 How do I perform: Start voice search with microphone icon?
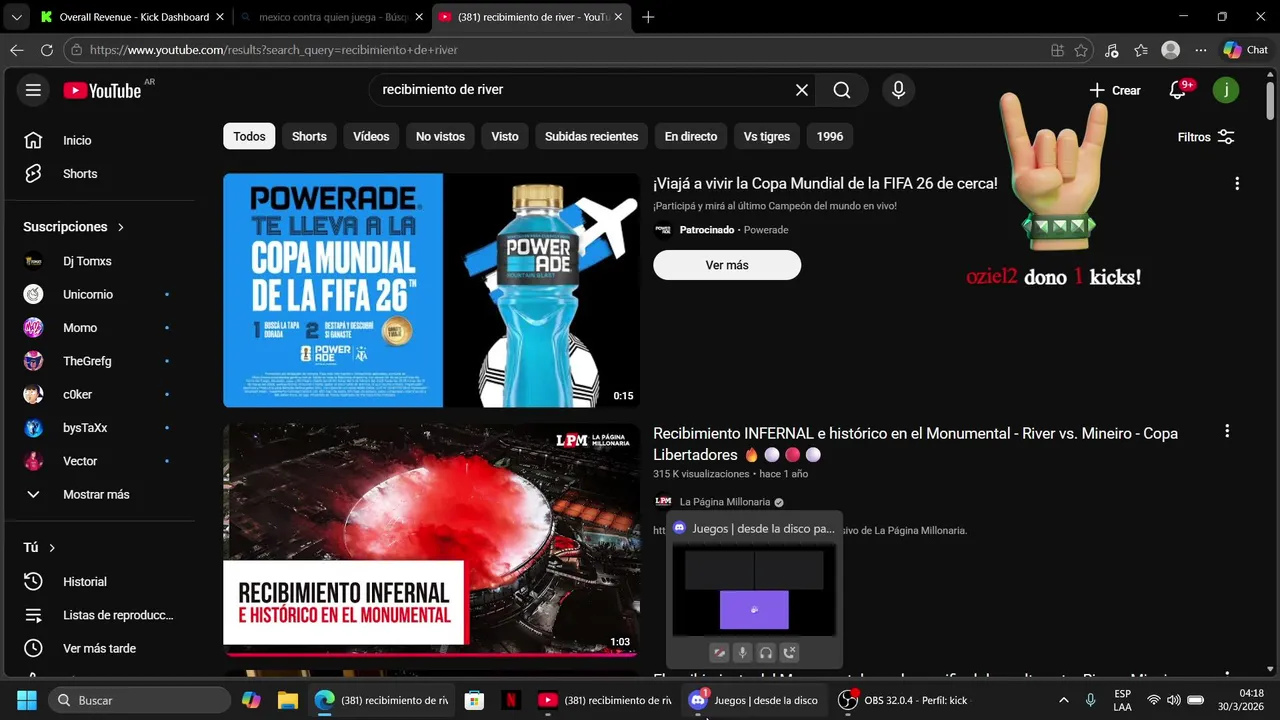[x=898, y=90]
